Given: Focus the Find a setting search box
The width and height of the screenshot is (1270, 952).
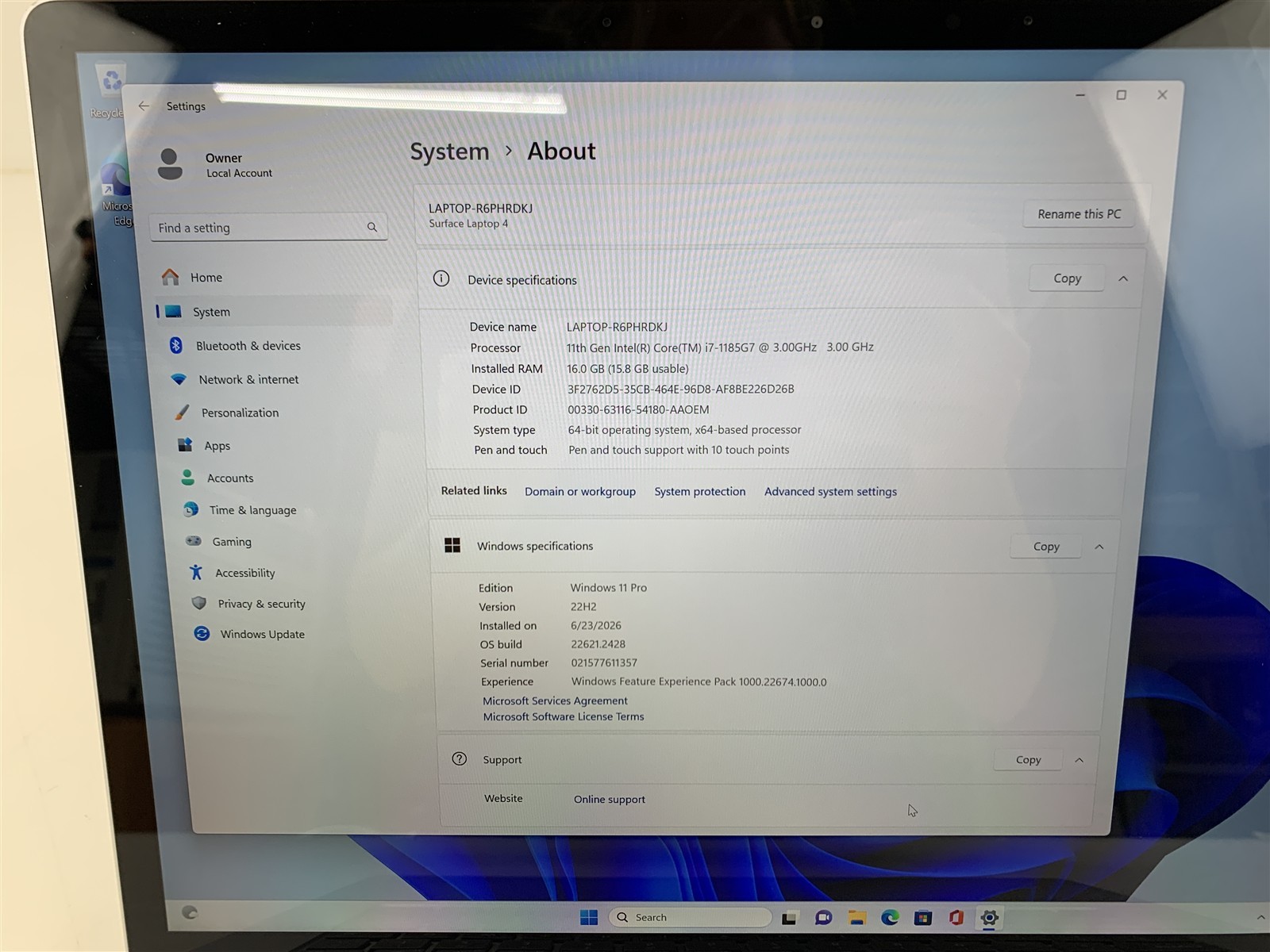Looking at the screenshot, I should coord(268,228).
